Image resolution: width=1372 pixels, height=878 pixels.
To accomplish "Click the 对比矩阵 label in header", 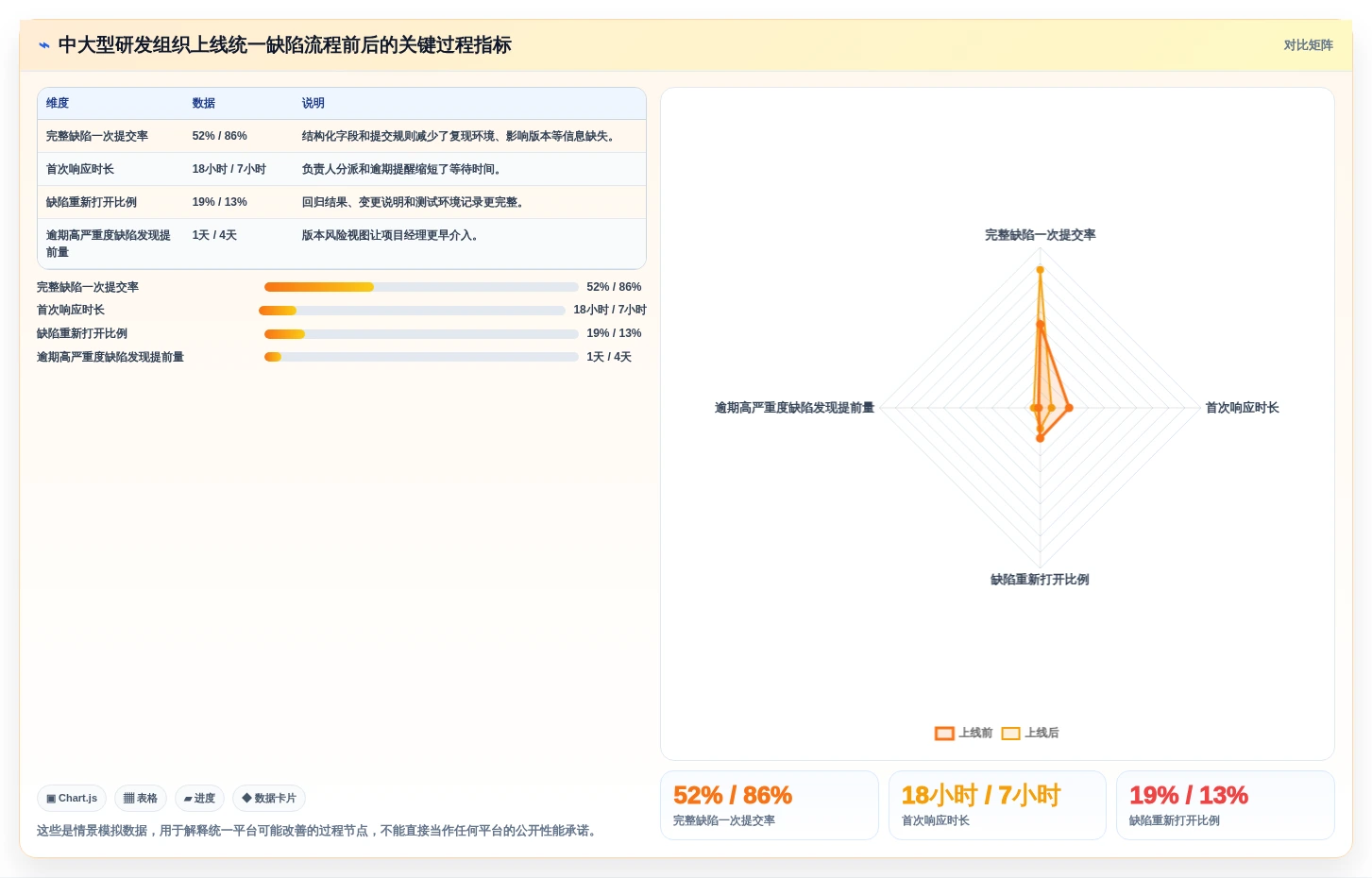I will (x=1308, y=45).
